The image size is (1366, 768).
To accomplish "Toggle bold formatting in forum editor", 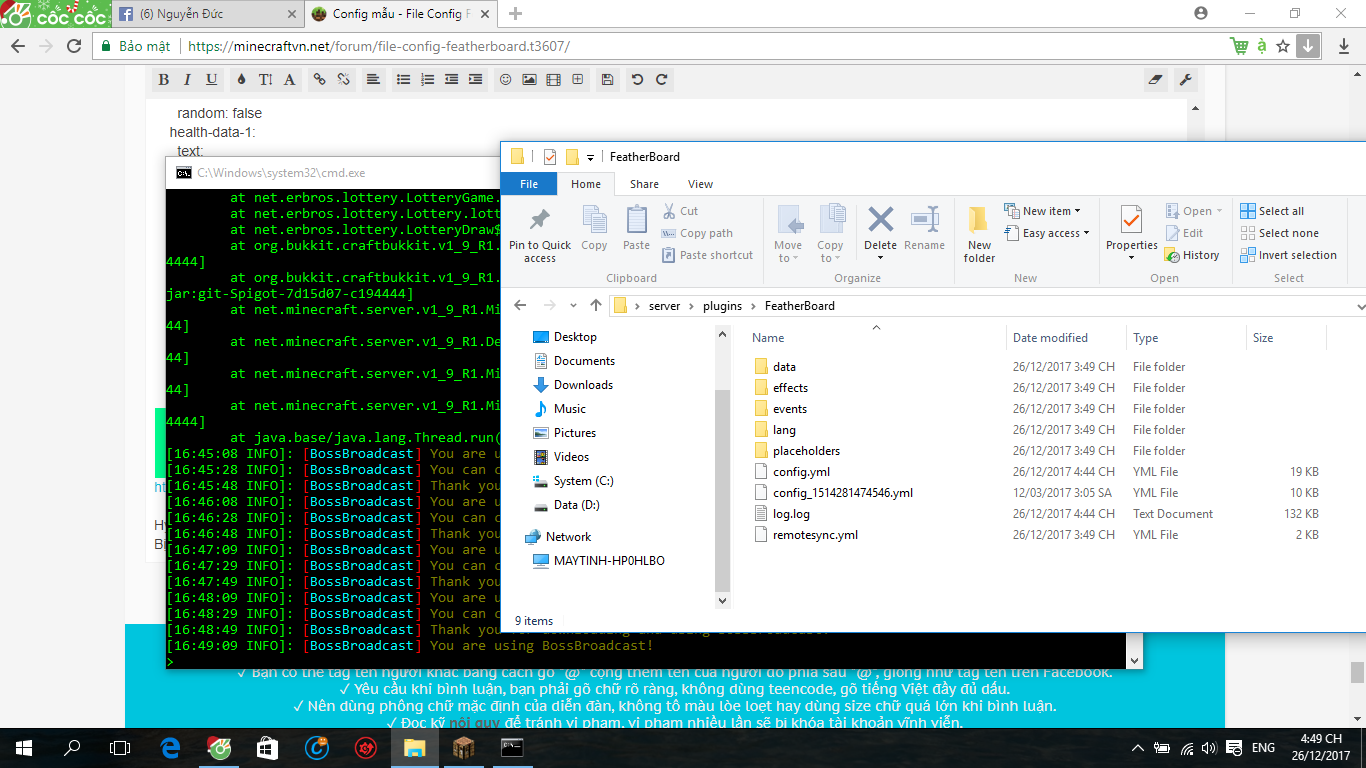I will click(163, 80).
